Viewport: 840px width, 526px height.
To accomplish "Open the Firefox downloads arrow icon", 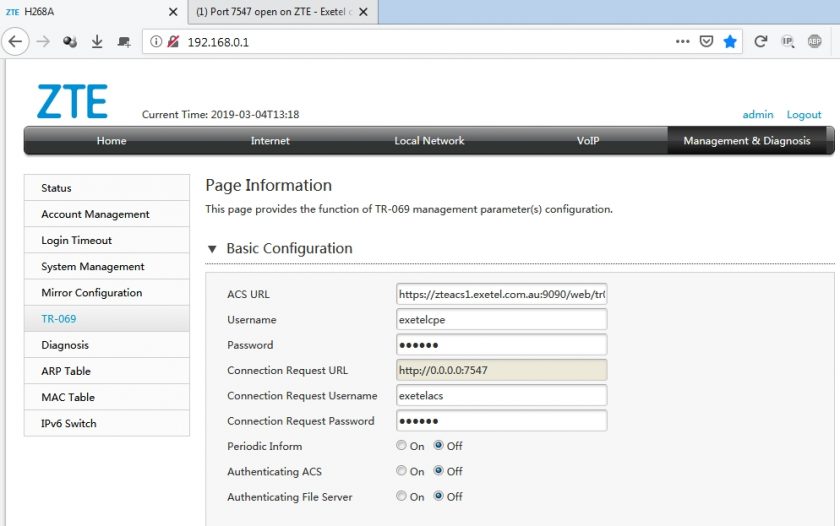I will (97, 42).
